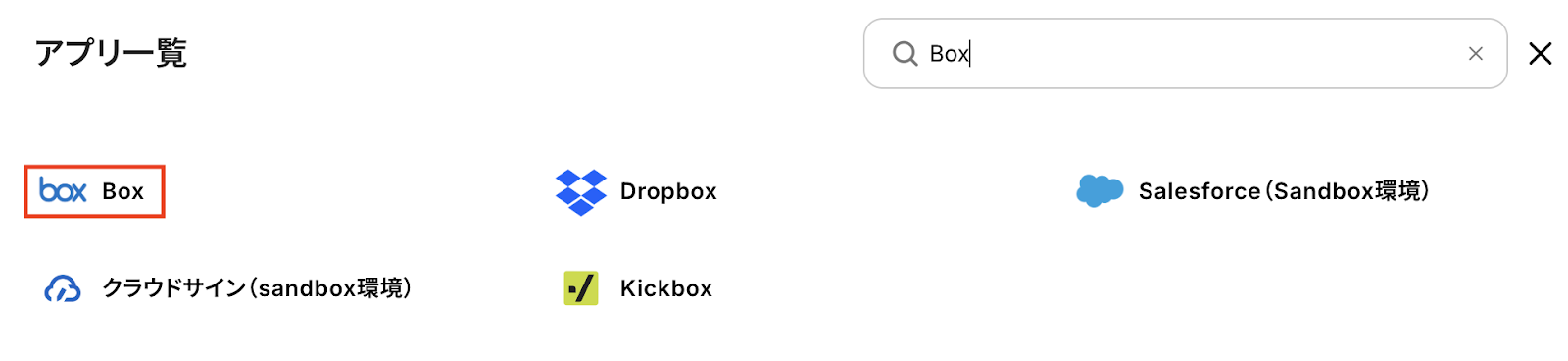The height and width of the screenshot is (361, 1568).
Task: Click the アプリ一覧 heading
Action: pos(111,53)
